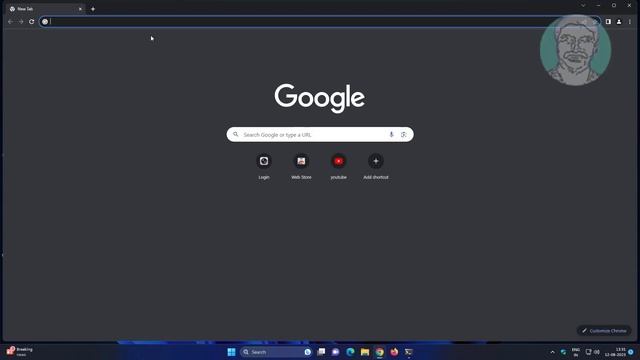Launch Firefox from the taskbar

[x=394, y=352]
